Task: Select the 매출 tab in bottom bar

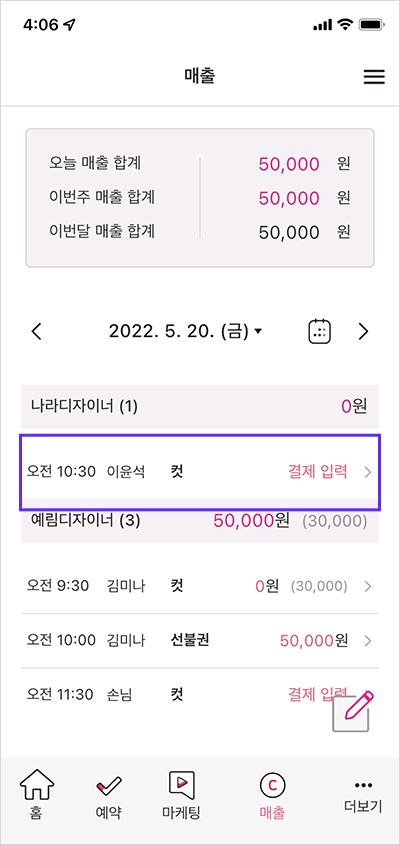Action: click(x=272, y=796)
